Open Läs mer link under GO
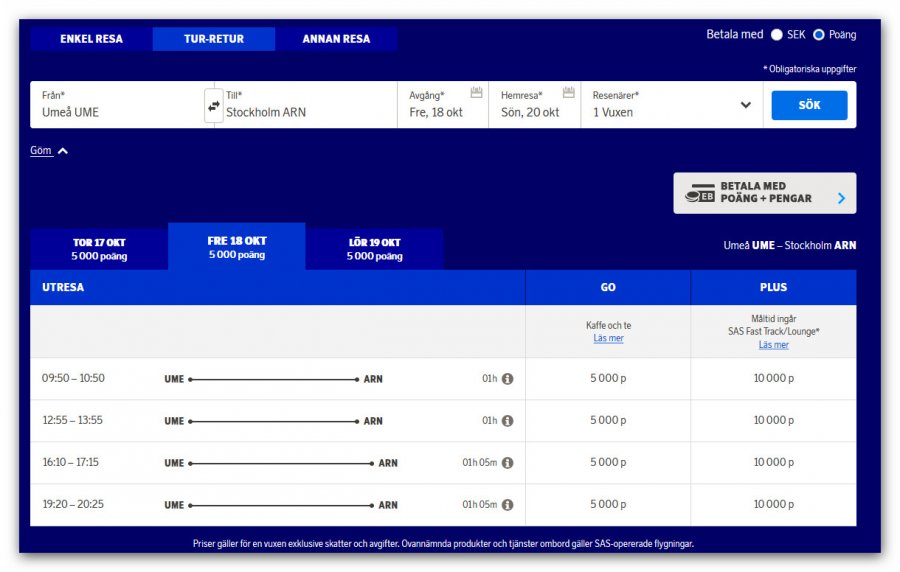The height and width of the screenshot is (572, 900). pos(608,339)
